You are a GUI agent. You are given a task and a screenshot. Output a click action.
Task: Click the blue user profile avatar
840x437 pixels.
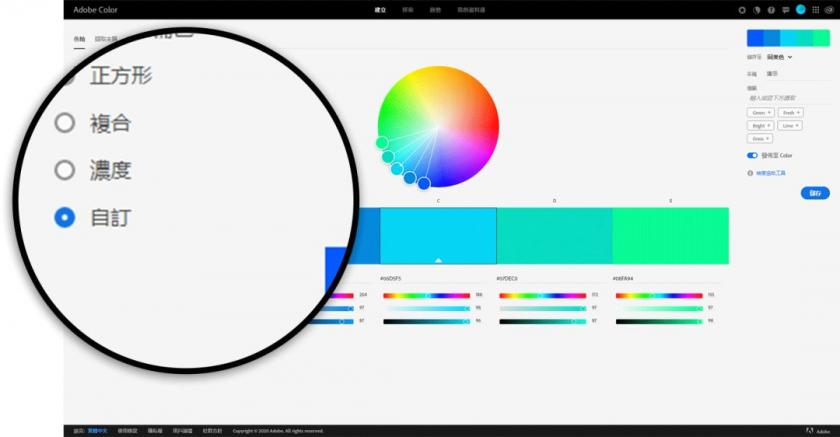801,9
